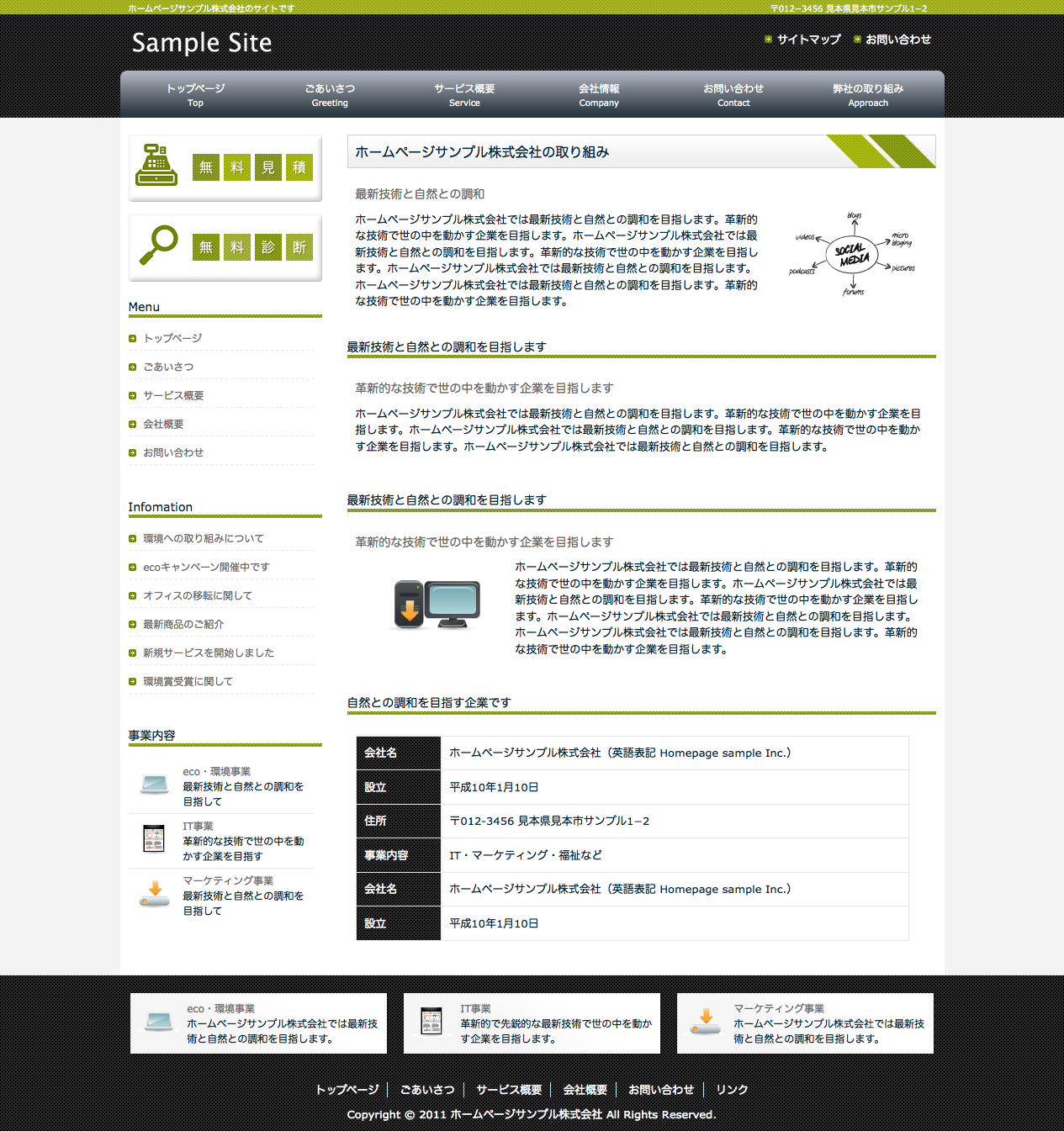
Task: Select ごあいさつ in the sidebar Menu
Action: (168, 367)
